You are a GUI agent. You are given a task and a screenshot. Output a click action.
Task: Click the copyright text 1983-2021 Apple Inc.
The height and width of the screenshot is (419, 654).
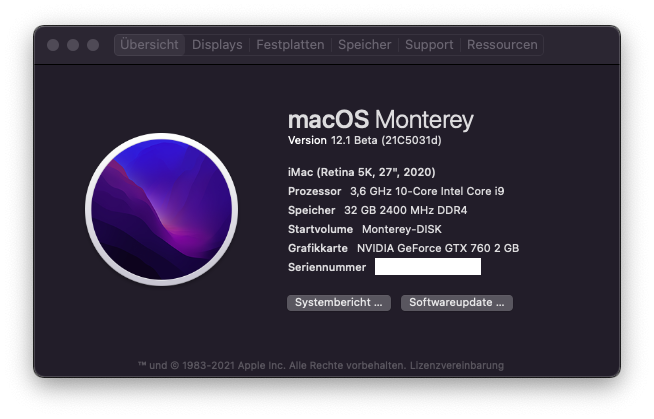(234, 366)
